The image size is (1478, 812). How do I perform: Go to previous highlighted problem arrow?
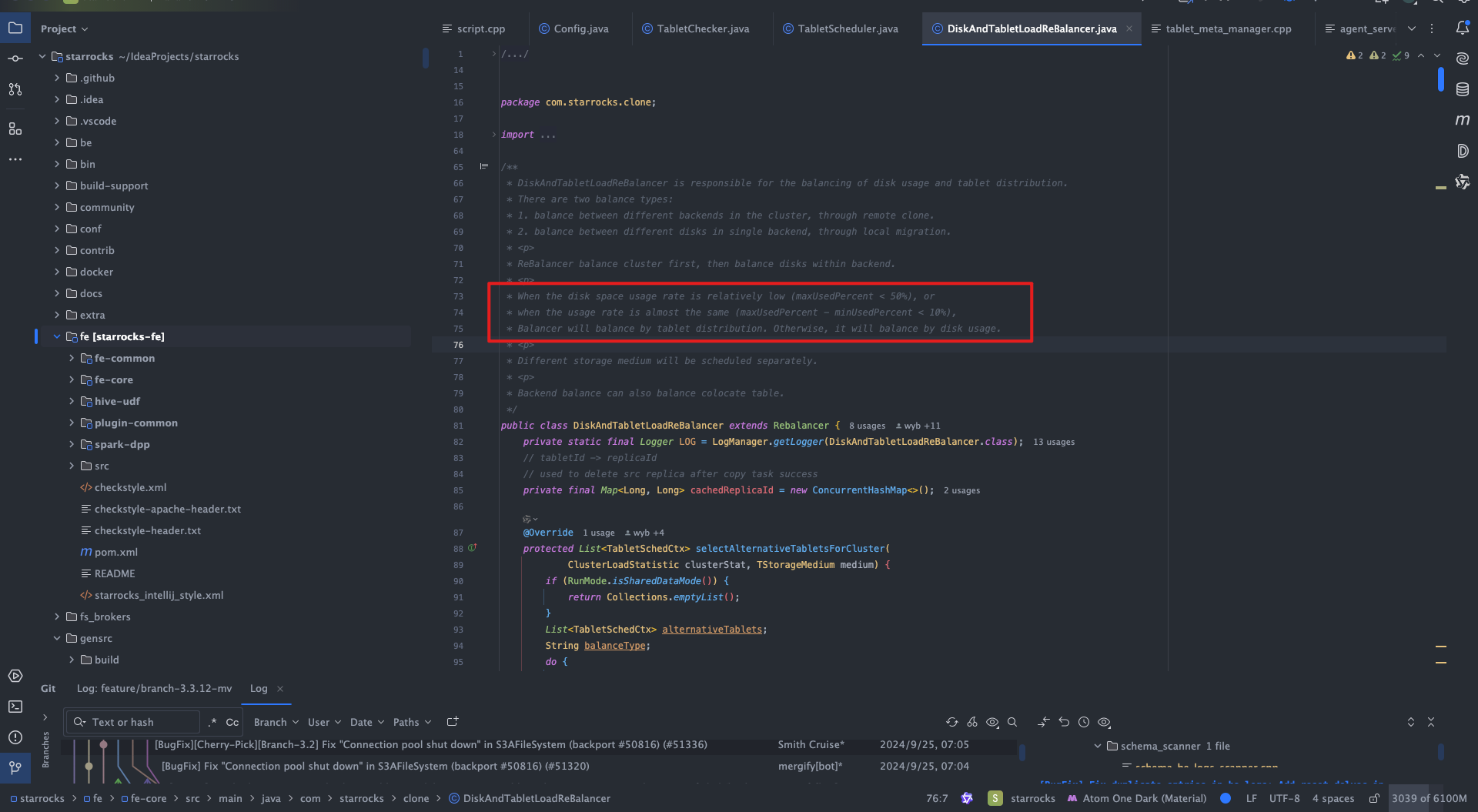point(1421,55)
